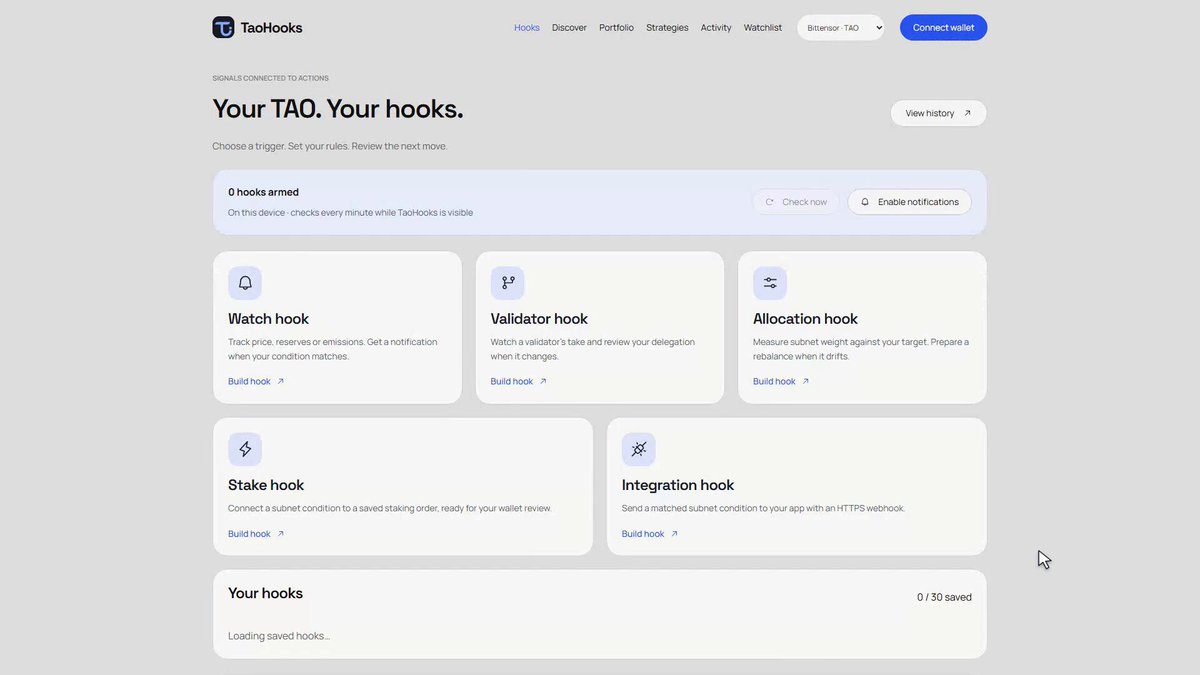This screenshot has width=1200, height=675.
Task: Click the "Your hooks" section heading
Action: [265, 593]
